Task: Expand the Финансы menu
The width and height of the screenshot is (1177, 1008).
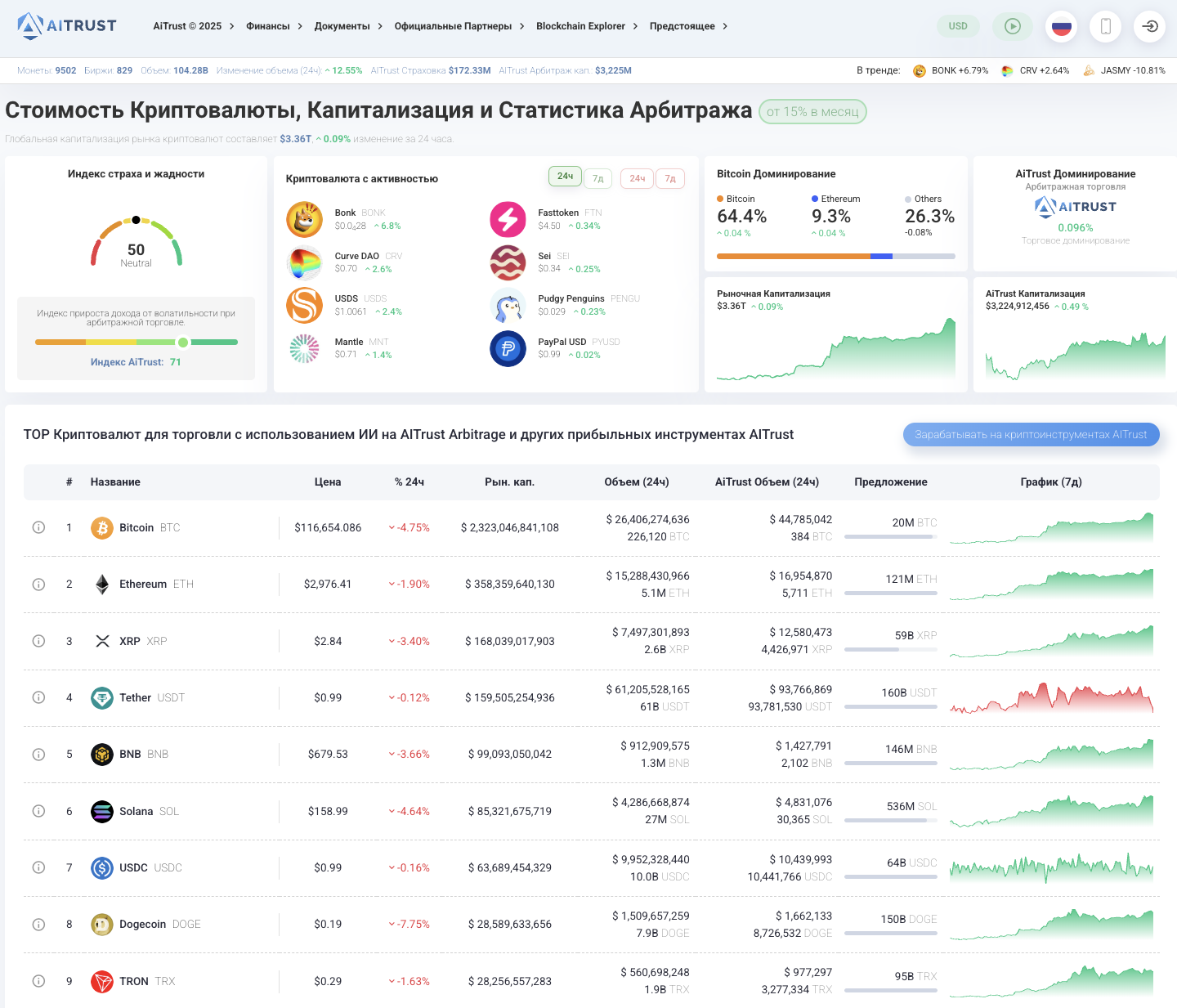Action: (275, 26)
